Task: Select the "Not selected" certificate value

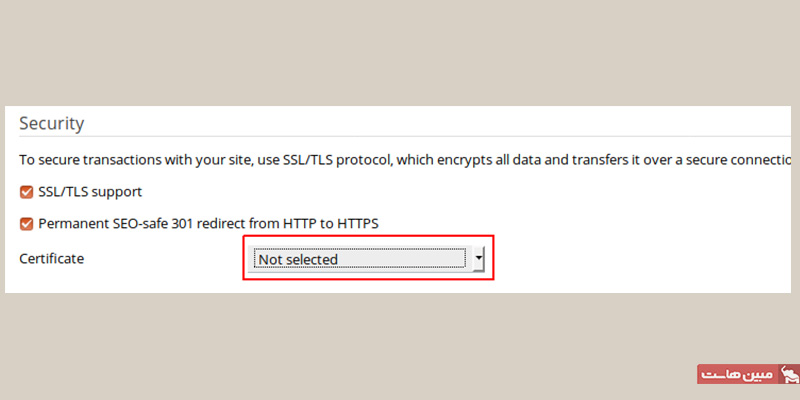Action: (298, 259)
